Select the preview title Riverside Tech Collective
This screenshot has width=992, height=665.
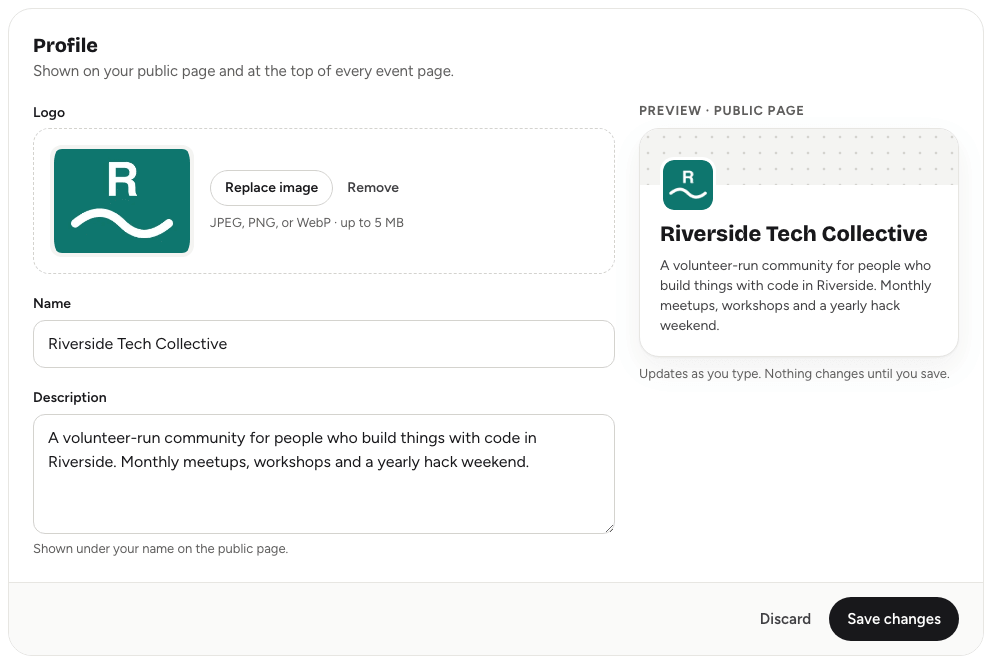793,233
